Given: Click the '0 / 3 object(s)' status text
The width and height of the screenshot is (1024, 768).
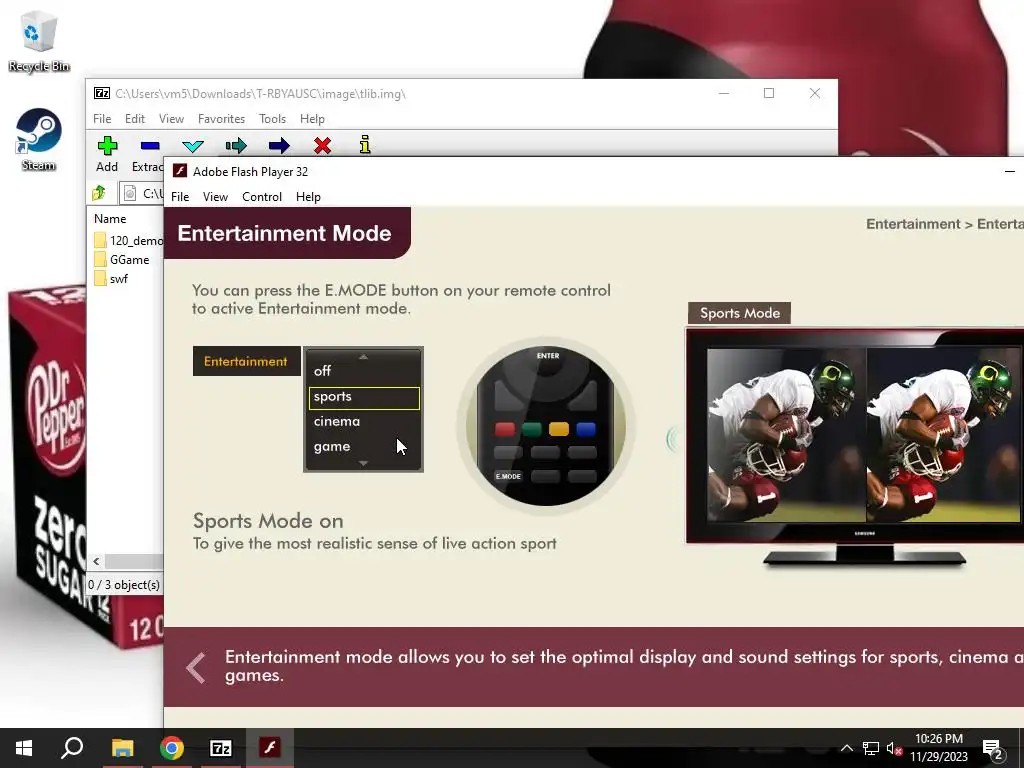Looking at the screenshot, I should (124, 585).
